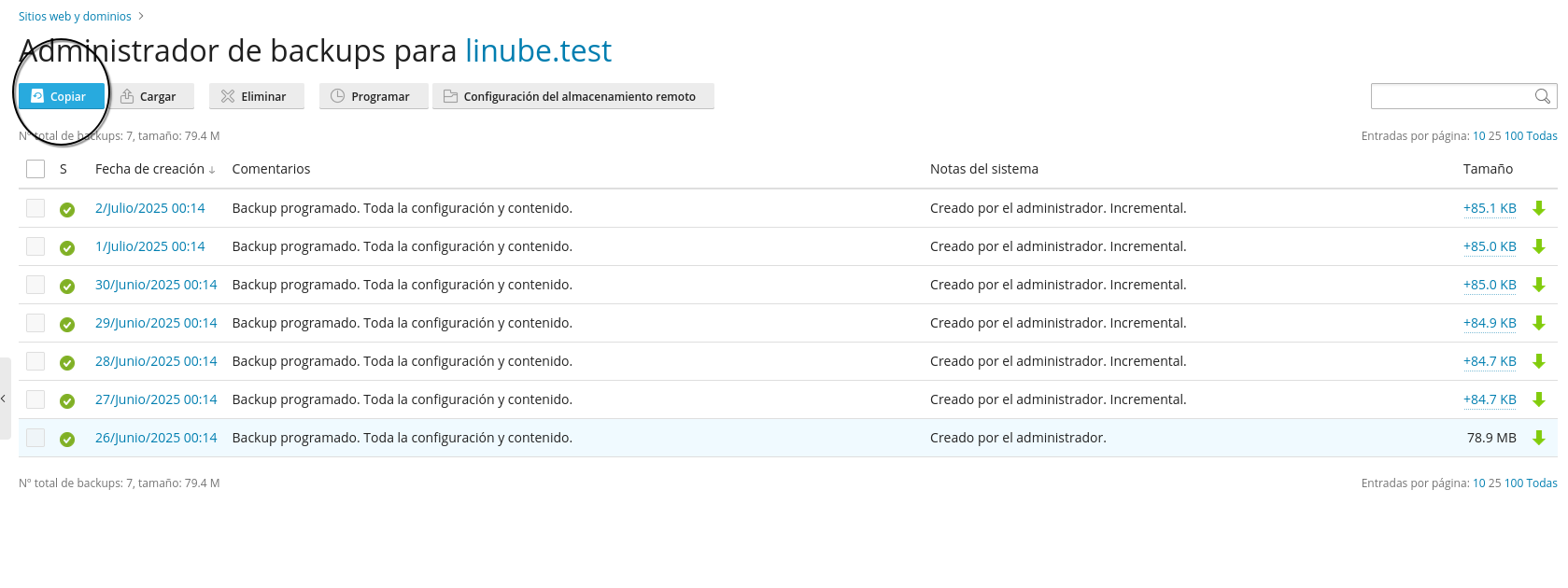
Task: Click +85.0 KB size of 30/Junio/2025 backup
Action: click(1490, 285)
